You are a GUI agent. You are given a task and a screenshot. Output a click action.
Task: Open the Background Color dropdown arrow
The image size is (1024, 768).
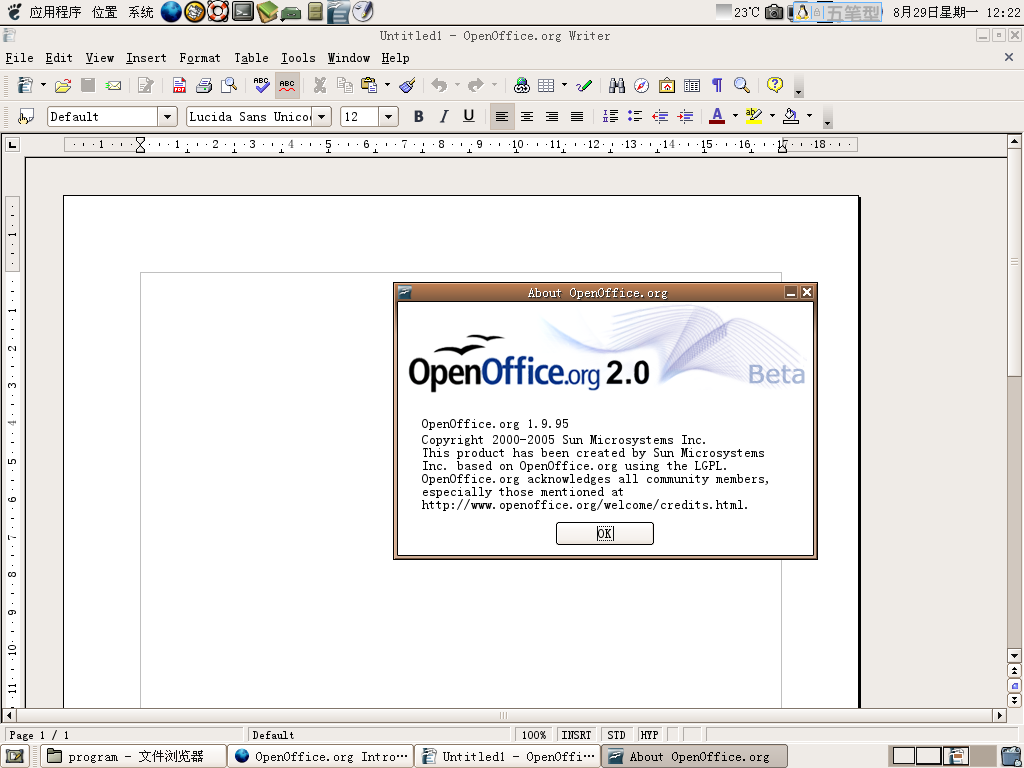[x=809, y=116]
